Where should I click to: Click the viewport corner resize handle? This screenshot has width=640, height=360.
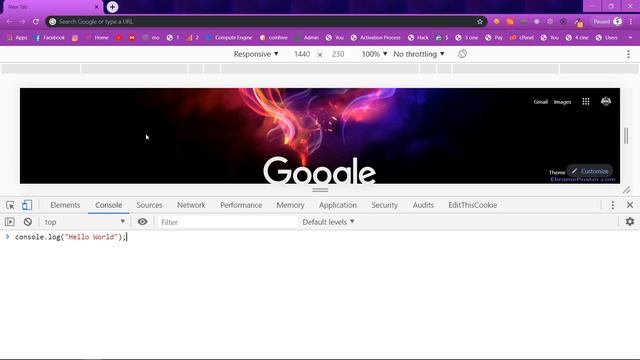click(626, 190)
